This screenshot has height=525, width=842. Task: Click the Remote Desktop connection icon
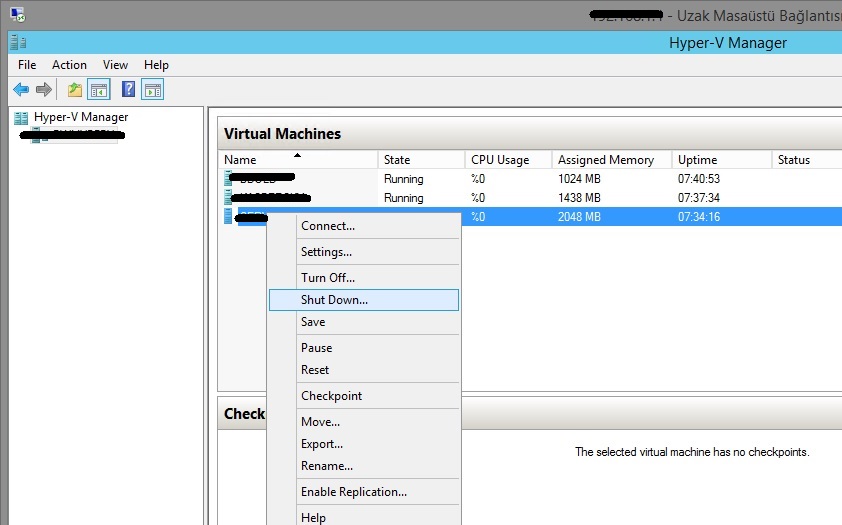(x=18, y=14)
